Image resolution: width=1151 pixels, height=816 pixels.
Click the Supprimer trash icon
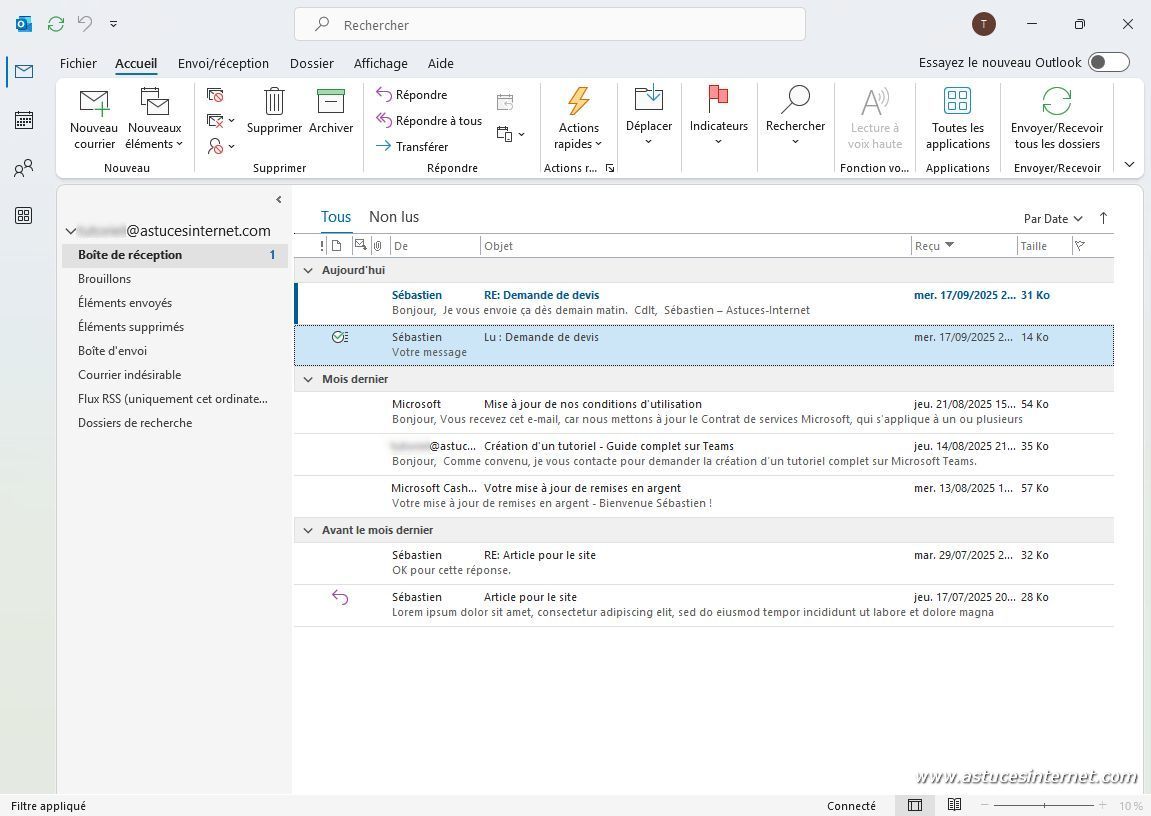(274, 102)
